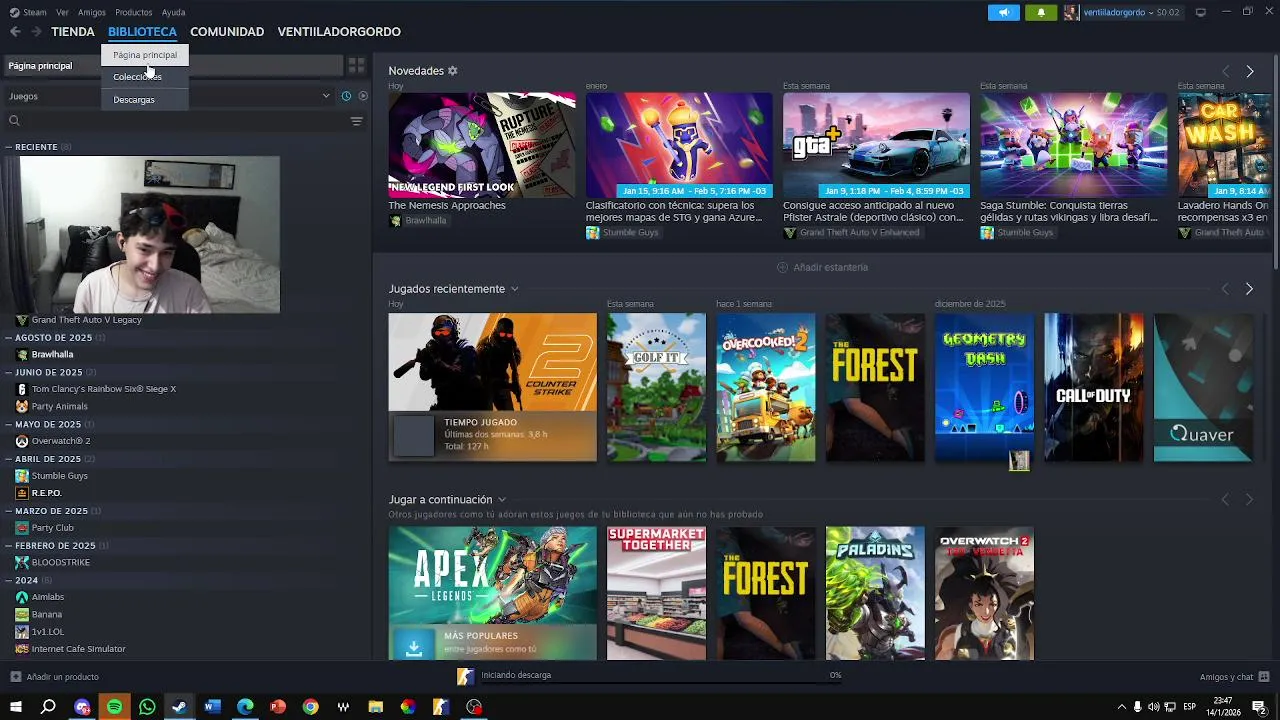Click the back navigation arrow

15,32
